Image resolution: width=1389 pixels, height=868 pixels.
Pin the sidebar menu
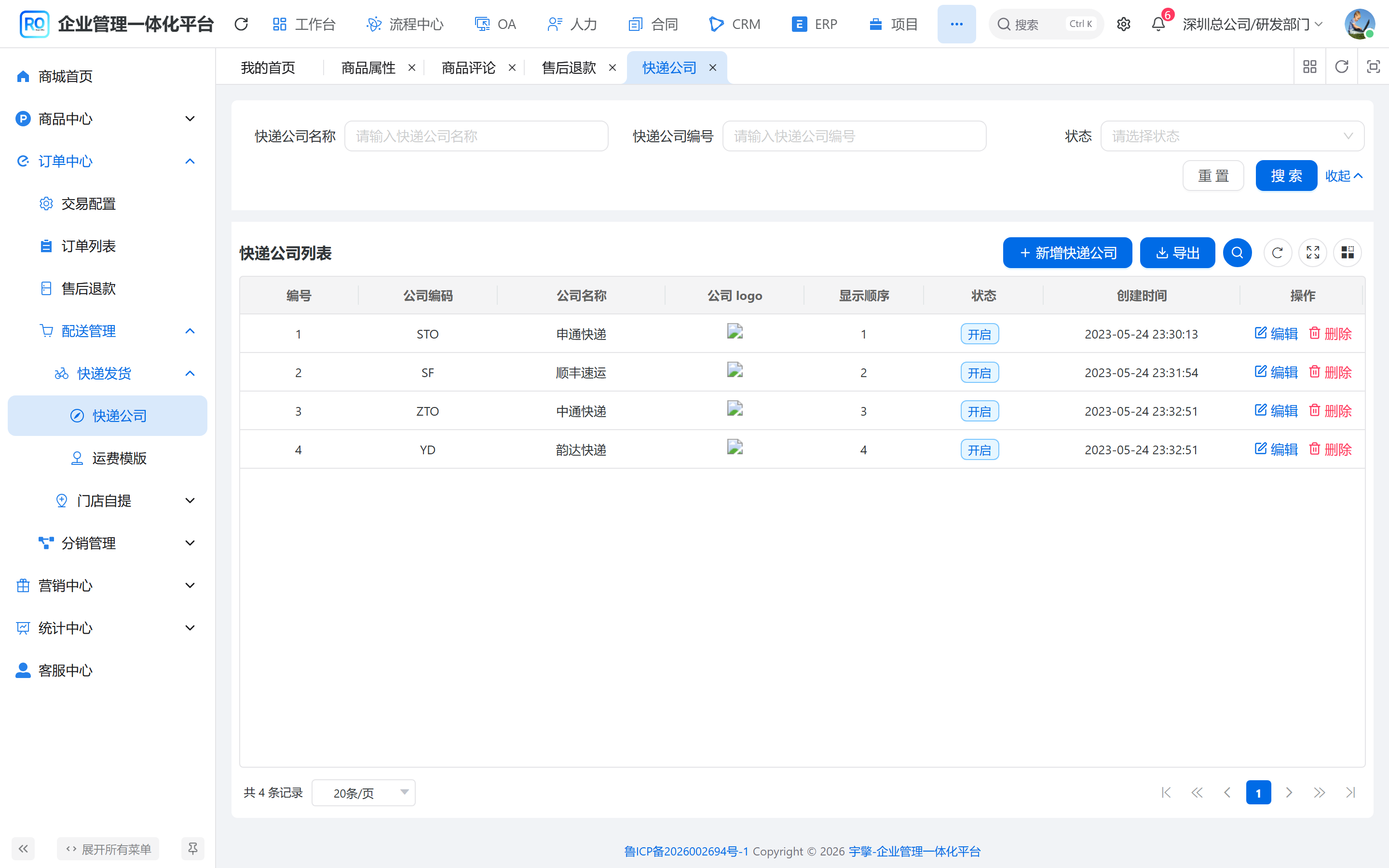[x=193, y=849]
